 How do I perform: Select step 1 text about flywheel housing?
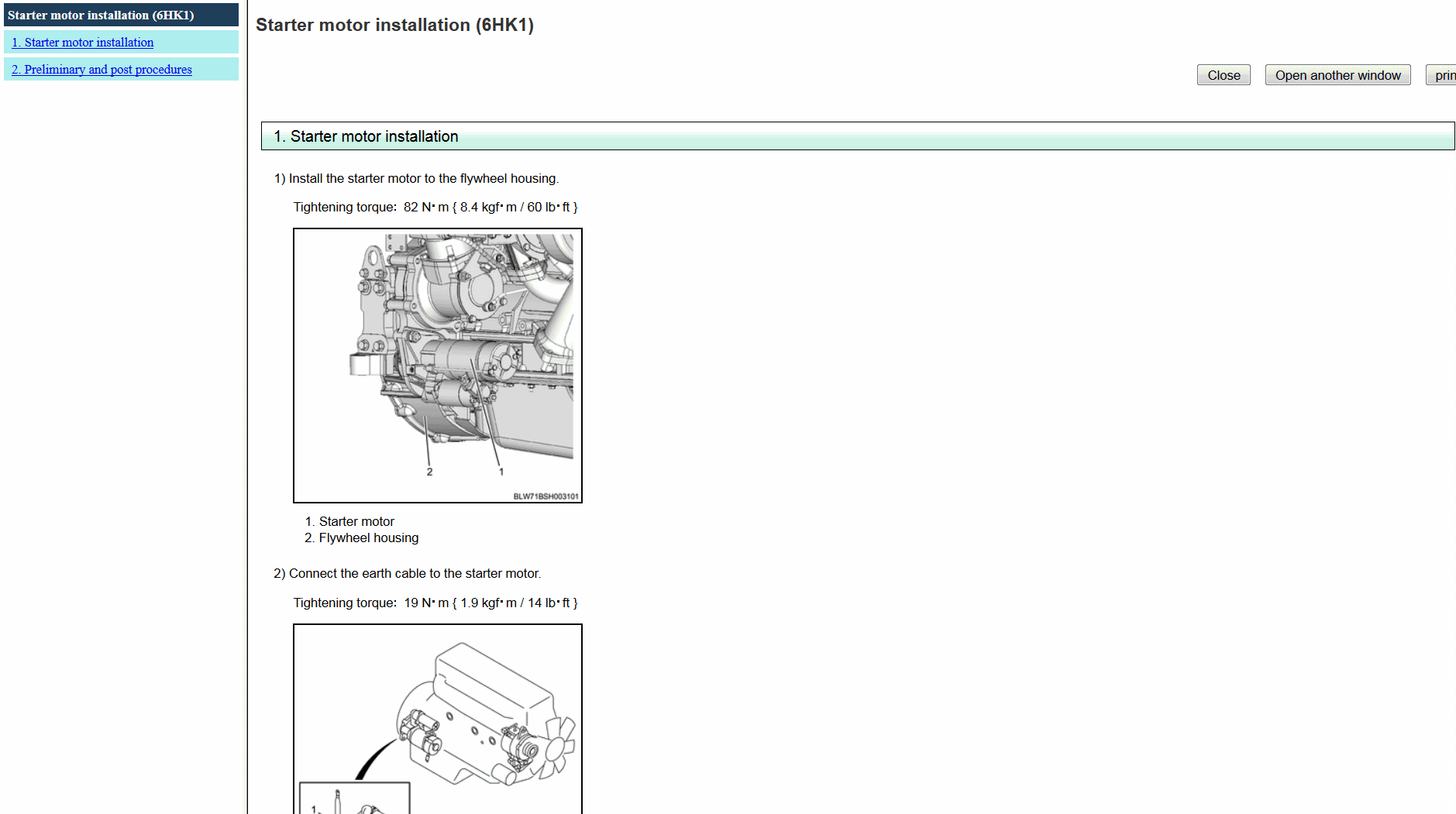pos(416,179)
